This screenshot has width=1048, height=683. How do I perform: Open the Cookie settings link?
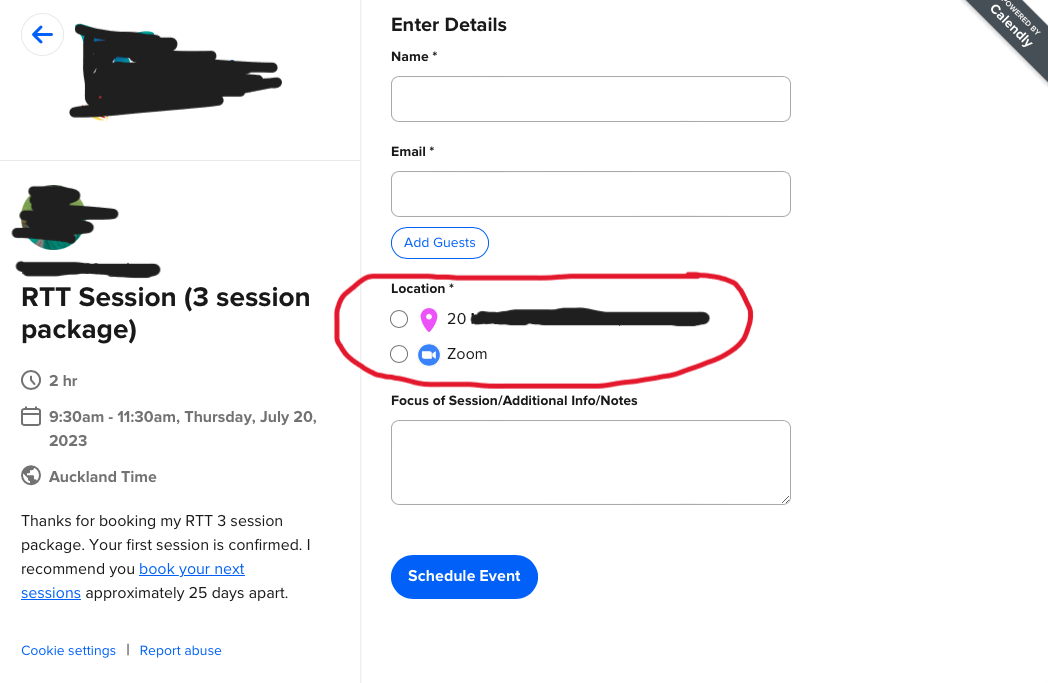[x=68, y=650]
